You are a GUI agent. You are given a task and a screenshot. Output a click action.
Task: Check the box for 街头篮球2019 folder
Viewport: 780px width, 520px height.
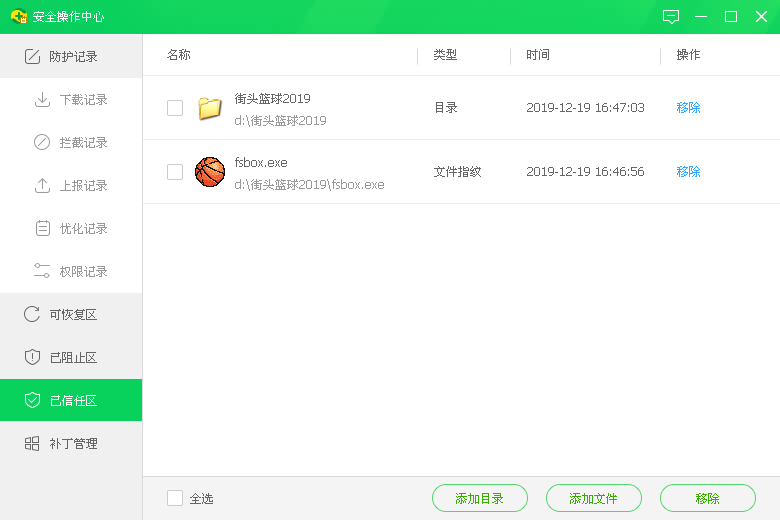(x=175, y=108)
